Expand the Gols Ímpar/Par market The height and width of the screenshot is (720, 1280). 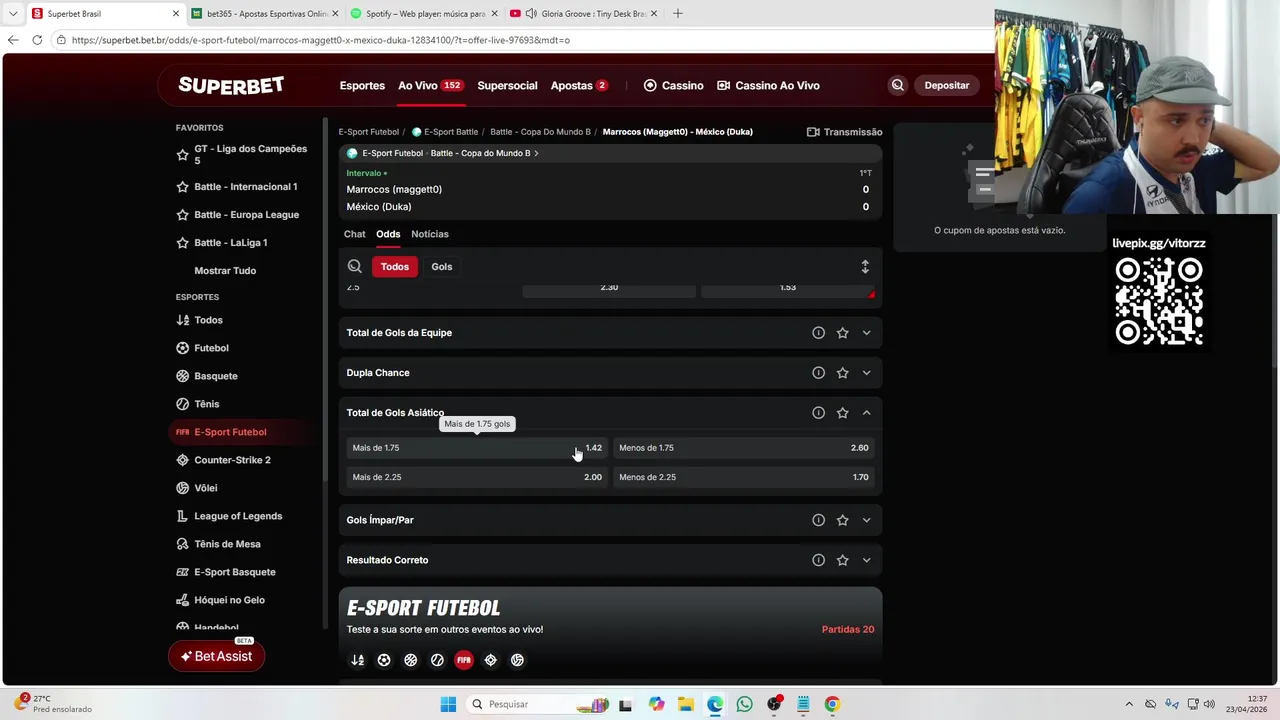tap(866, 520)
